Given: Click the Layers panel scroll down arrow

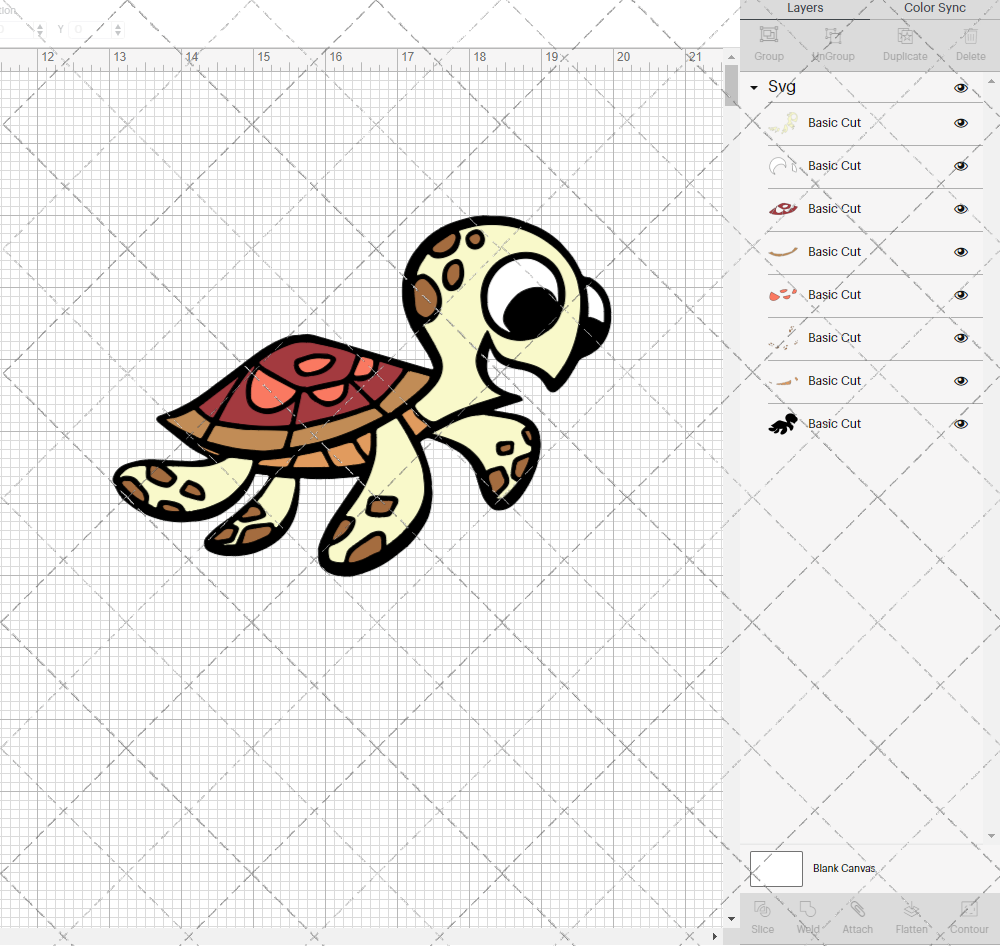Looking at the screenshot, I should pyautogui.click(x=990, y=836).
